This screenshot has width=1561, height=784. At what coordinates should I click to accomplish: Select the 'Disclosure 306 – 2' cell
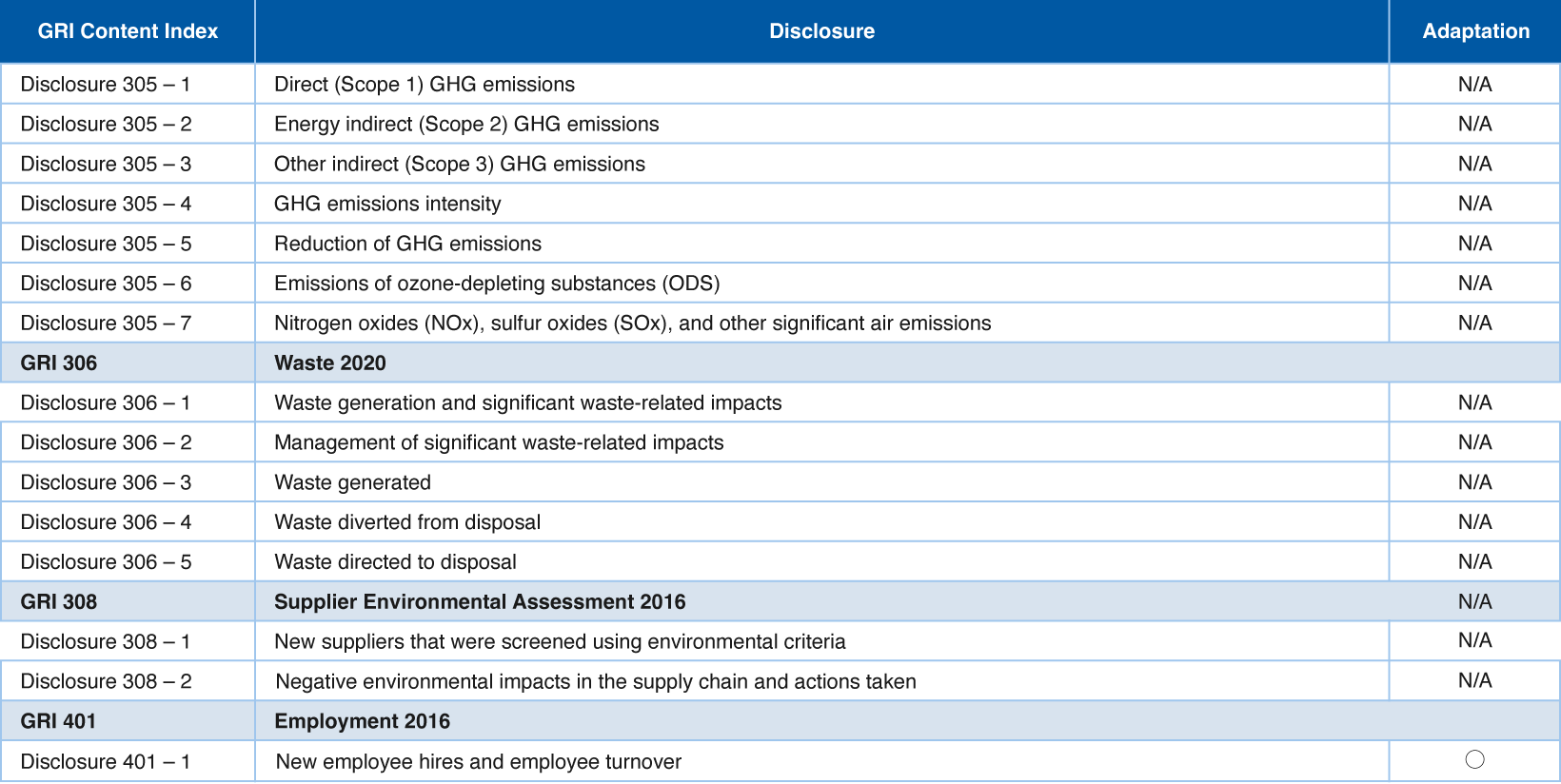pos(128,442)
